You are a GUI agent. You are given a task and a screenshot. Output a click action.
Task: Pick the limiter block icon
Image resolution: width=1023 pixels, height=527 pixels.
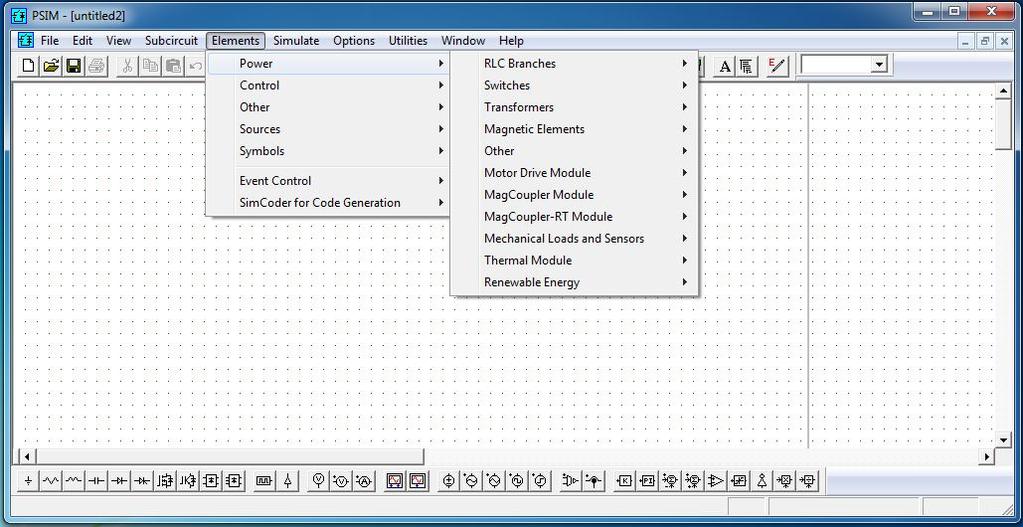coord(739,481)
